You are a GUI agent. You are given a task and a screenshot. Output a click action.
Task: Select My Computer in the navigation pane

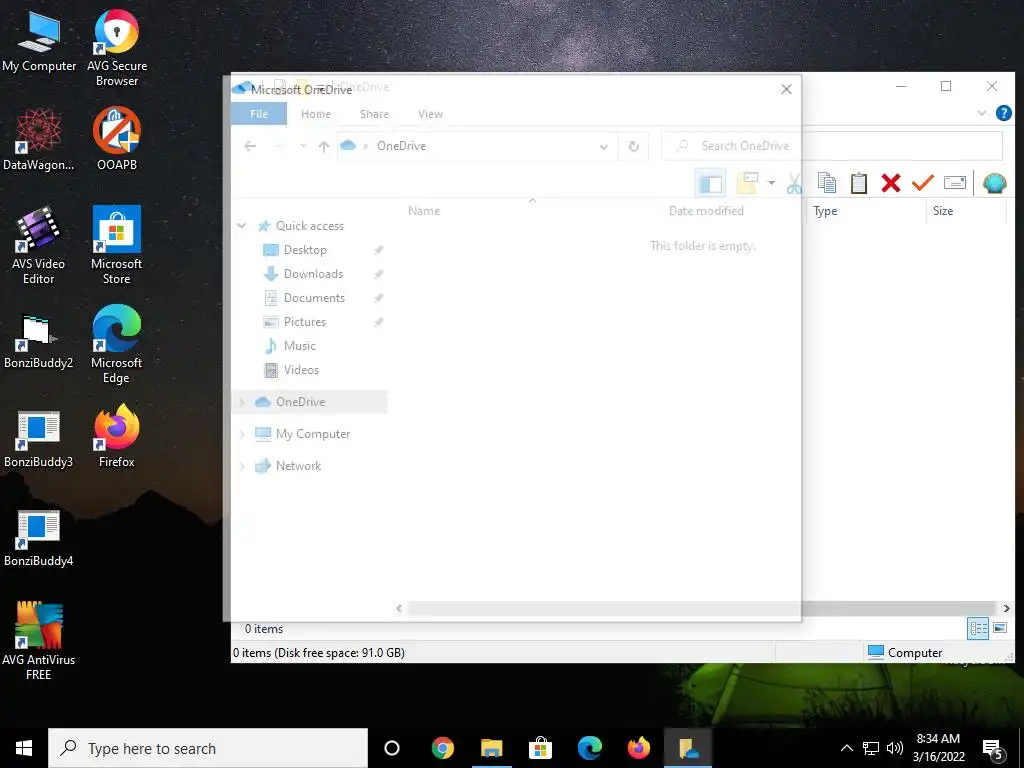tap(313, 434)
